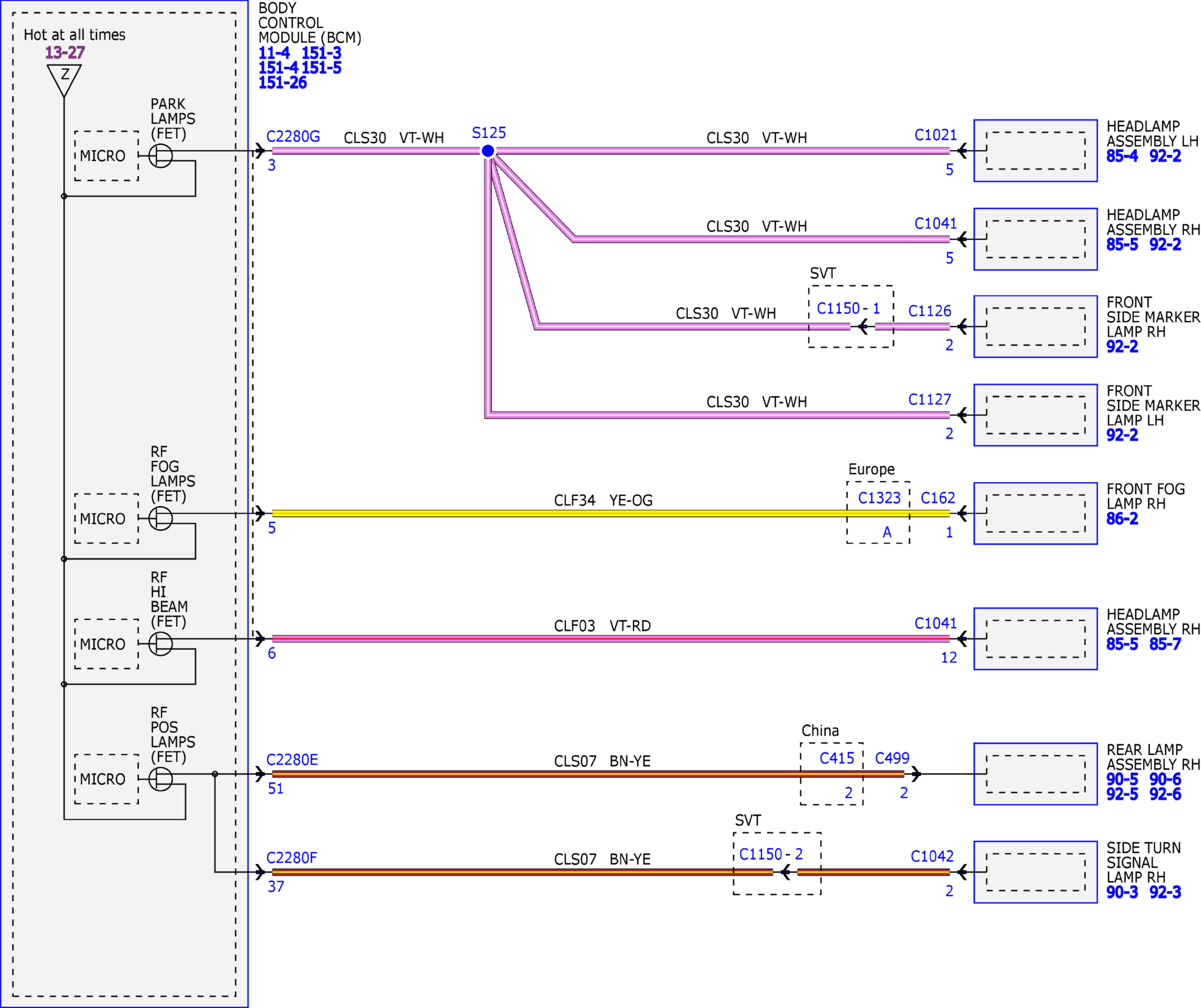Click the RF HI BEAM FET symbol
The height and width of the screenshot is (1008, 1201).
click(x=161, y=643)
